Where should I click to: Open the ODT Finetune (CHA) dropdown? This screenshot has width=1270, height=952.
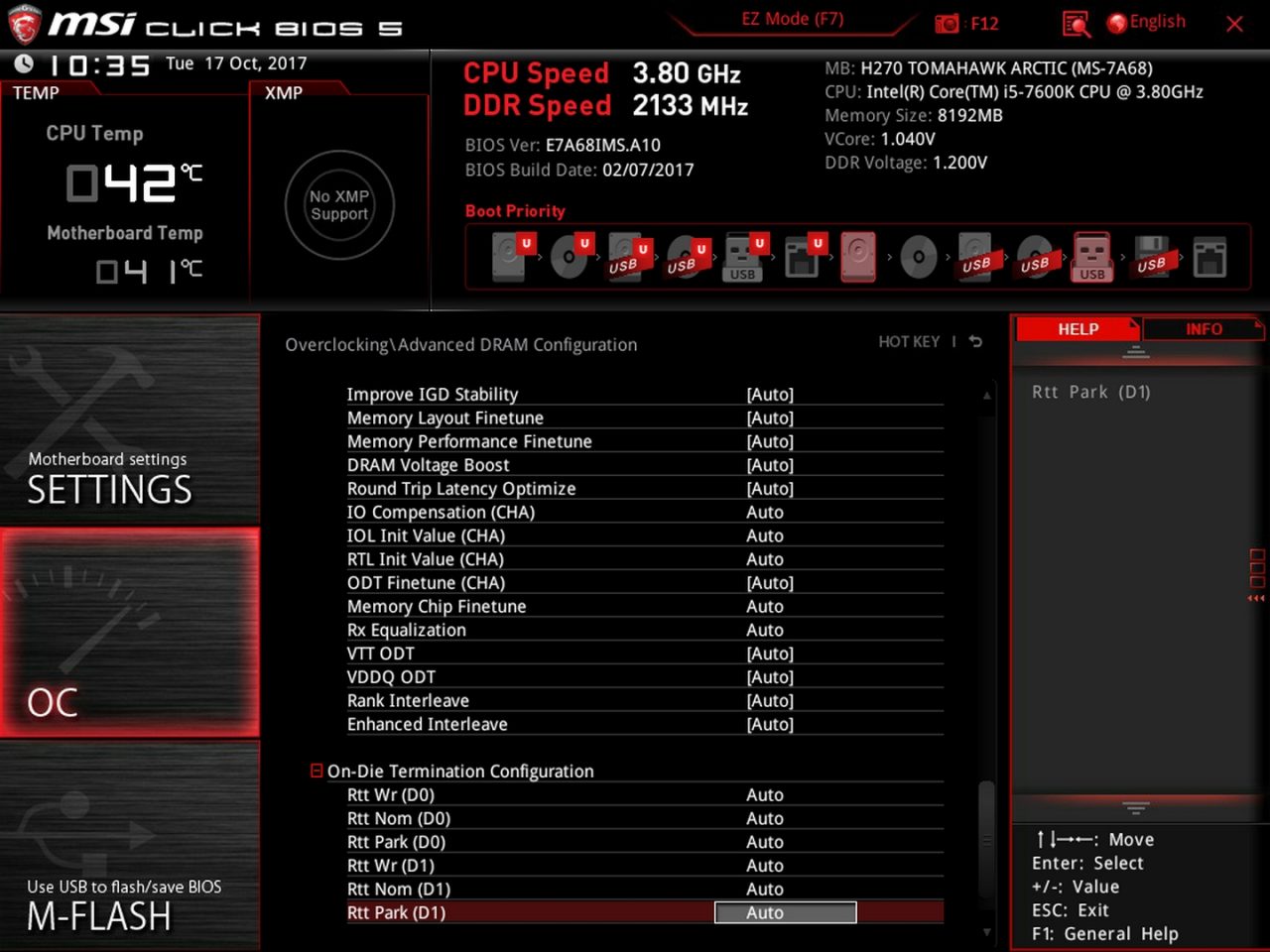tap(770, 583)
